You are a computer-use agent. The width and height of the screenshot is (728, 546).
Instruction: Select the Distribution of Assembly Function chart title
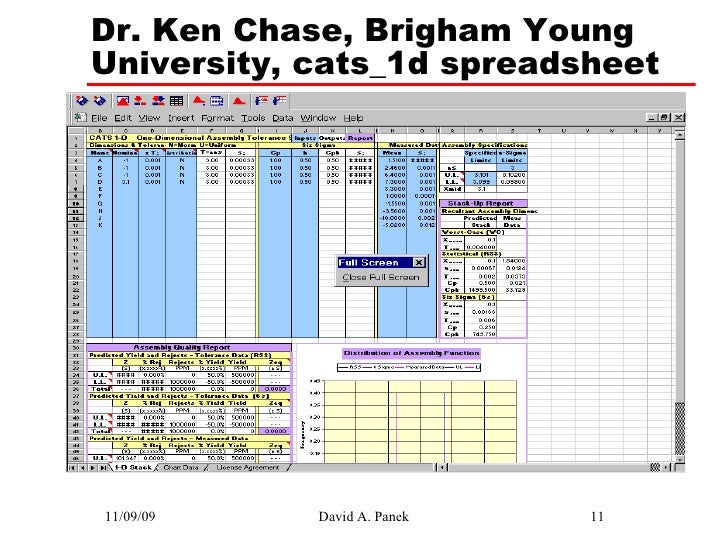tap(411, 353)
